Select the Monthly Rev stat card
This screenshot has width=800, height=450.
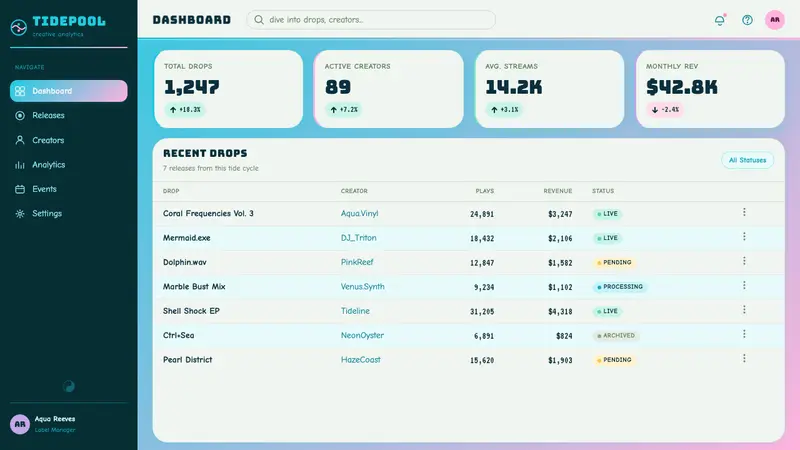click(x=710, y=89)
